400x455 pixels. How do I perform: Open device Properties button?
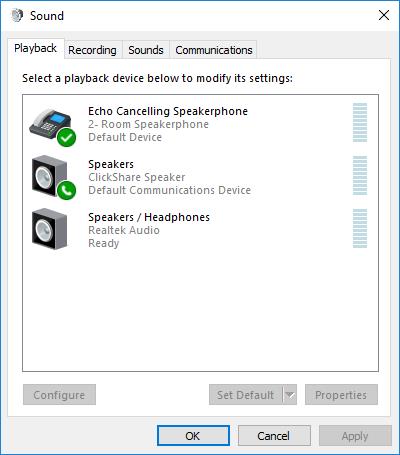(x=341, y=395)
